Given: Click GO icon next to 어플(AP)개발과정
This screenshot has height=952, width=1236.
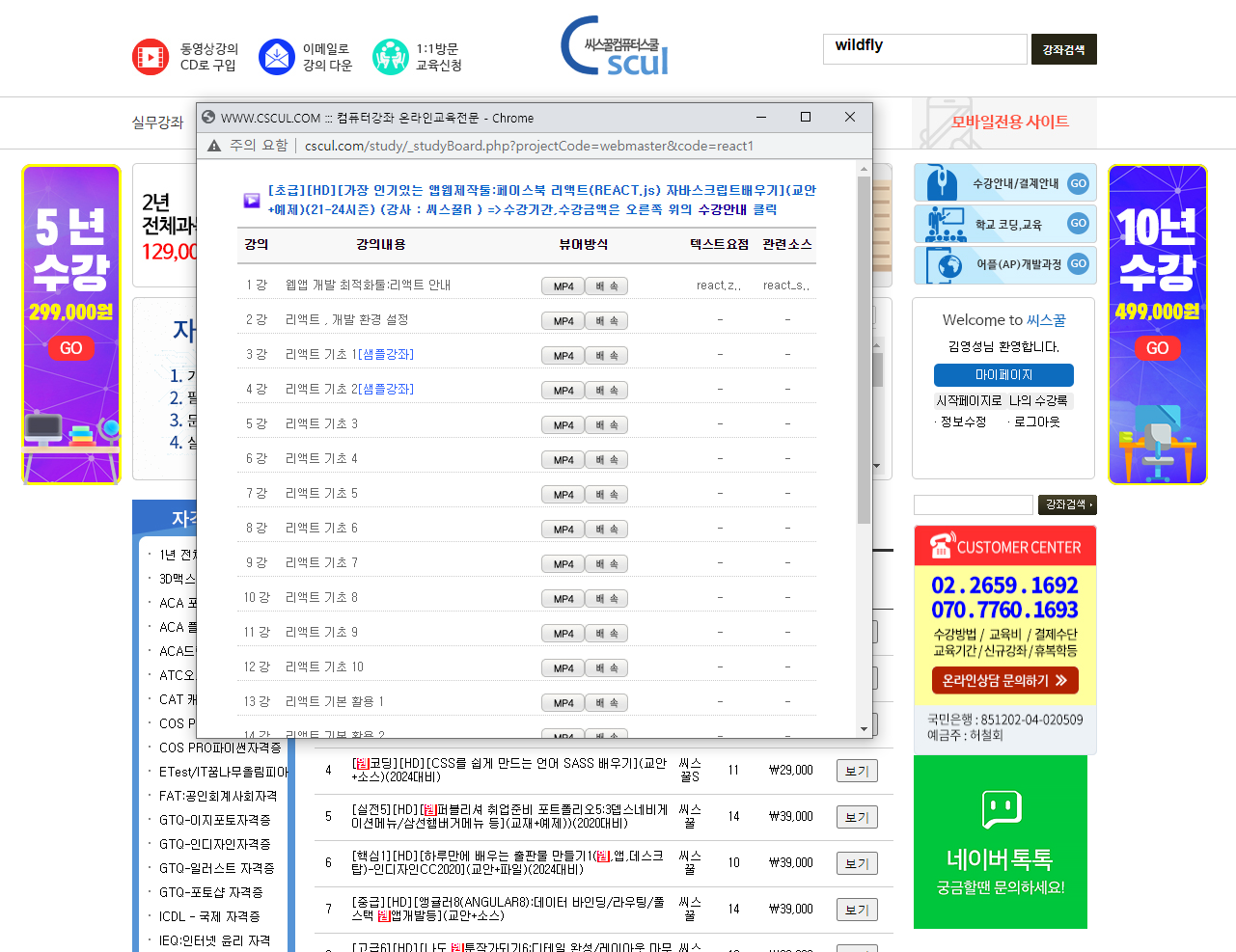Looking at the screenshot, I should point(1079,264).
